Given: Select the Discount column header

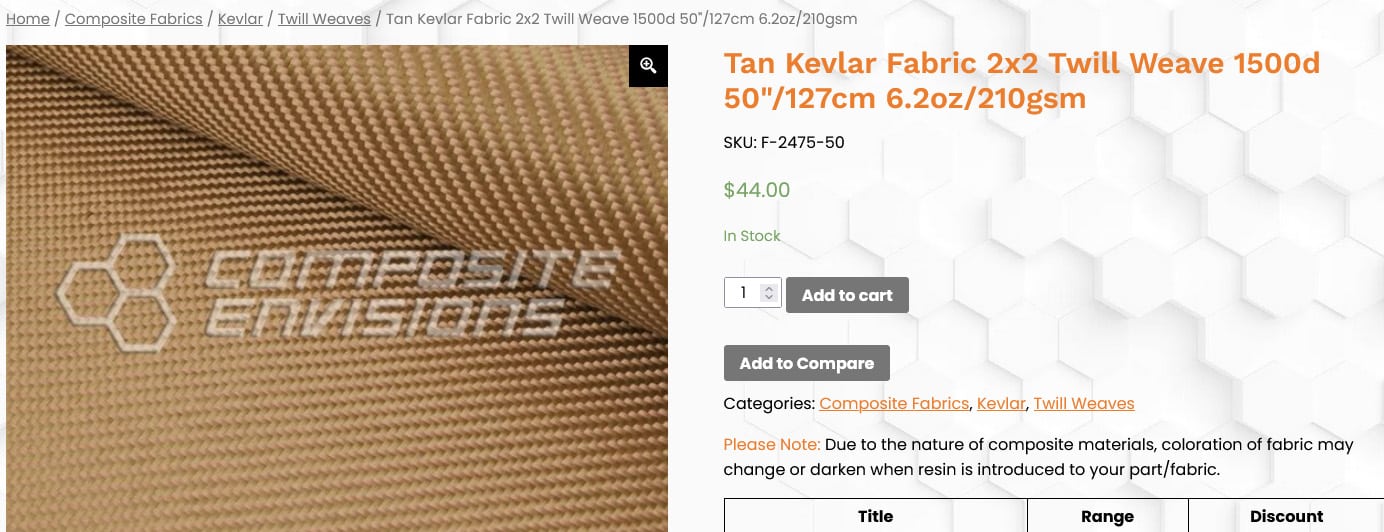Looking at the screenshot, I should [x=1286, y=516].
